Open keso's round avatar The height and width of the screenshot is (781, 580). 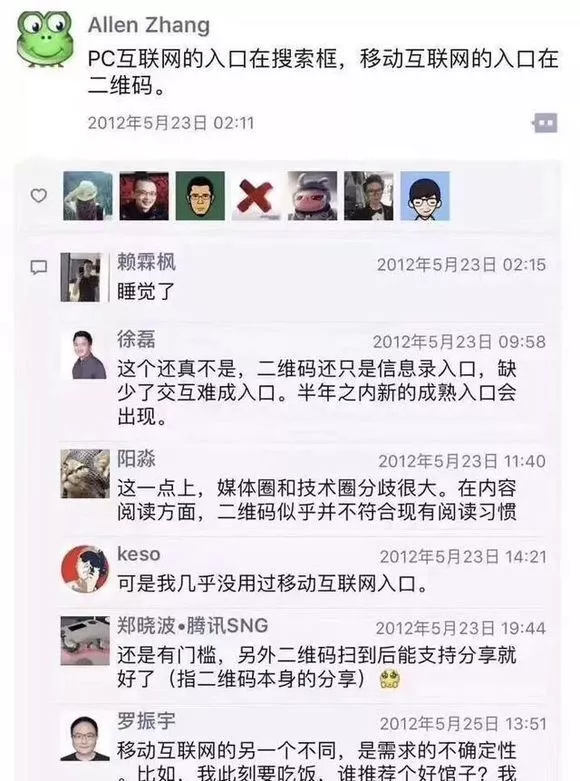click(x=85, y=569)
